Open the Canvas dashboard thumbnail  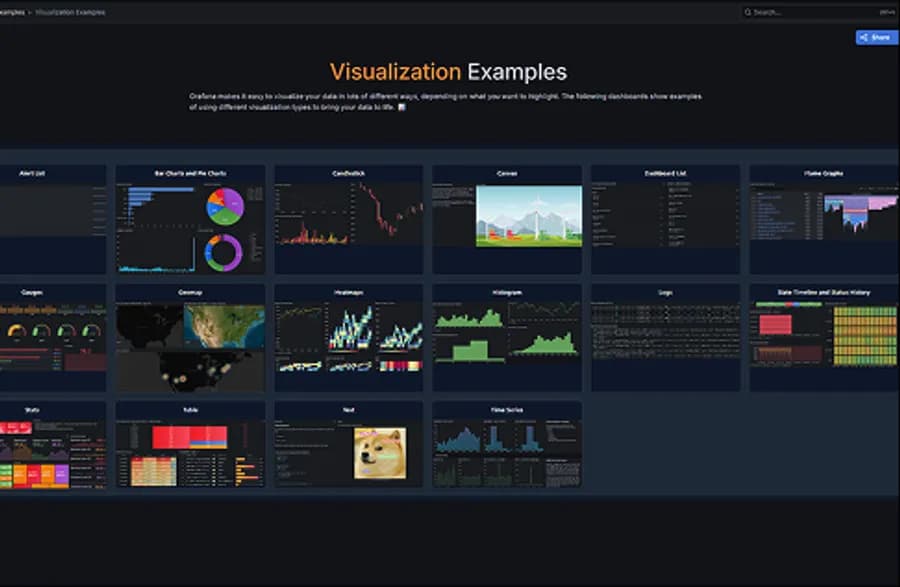pos(507,219)
